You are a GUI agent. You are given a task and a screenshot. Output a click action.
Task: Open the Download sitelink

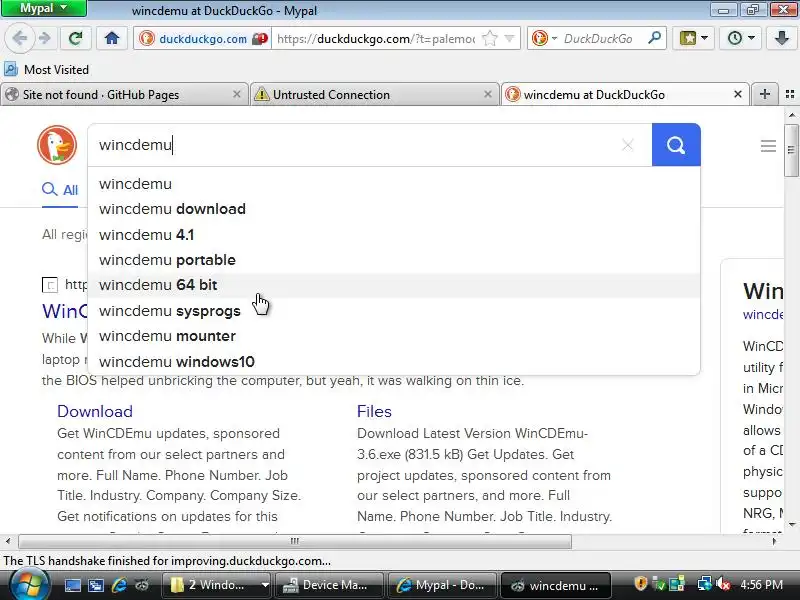95,411
